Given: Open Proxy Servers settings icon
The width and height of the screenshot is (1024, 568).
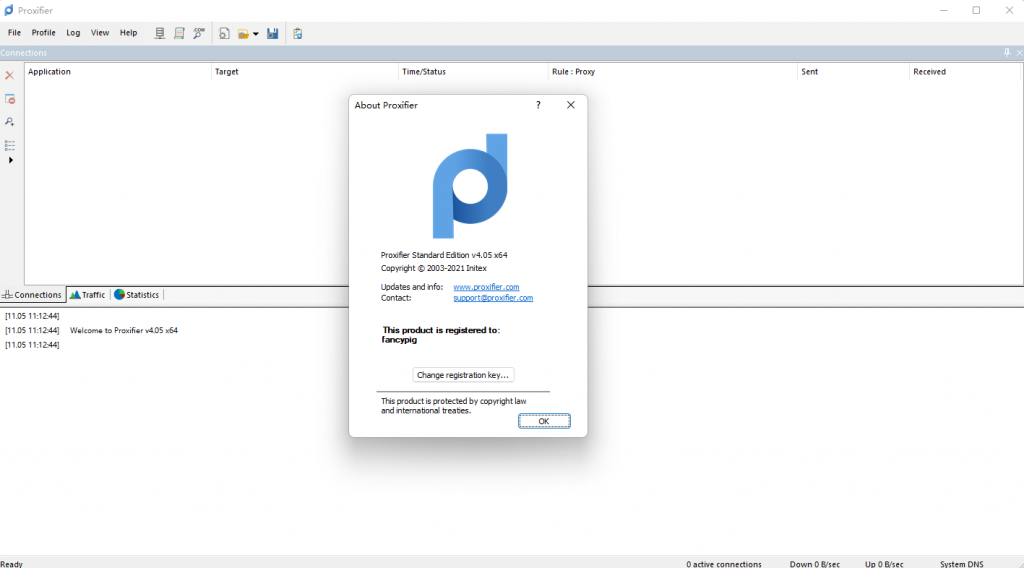Looking at the screenshot, I should tap(159, 33).
